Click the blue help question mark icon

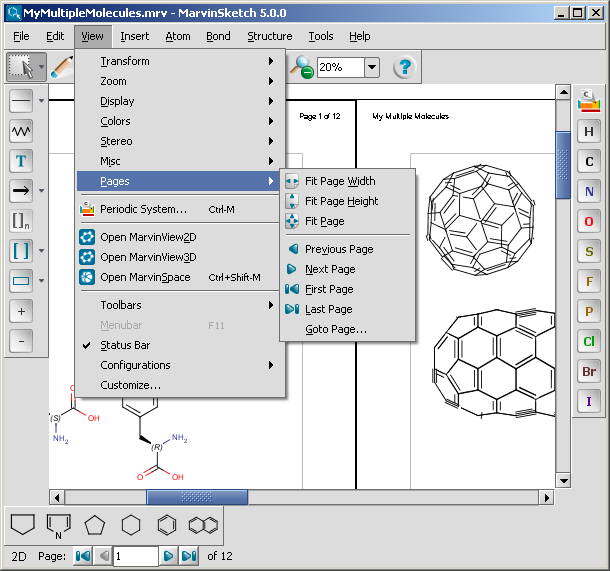coord(404,68)
